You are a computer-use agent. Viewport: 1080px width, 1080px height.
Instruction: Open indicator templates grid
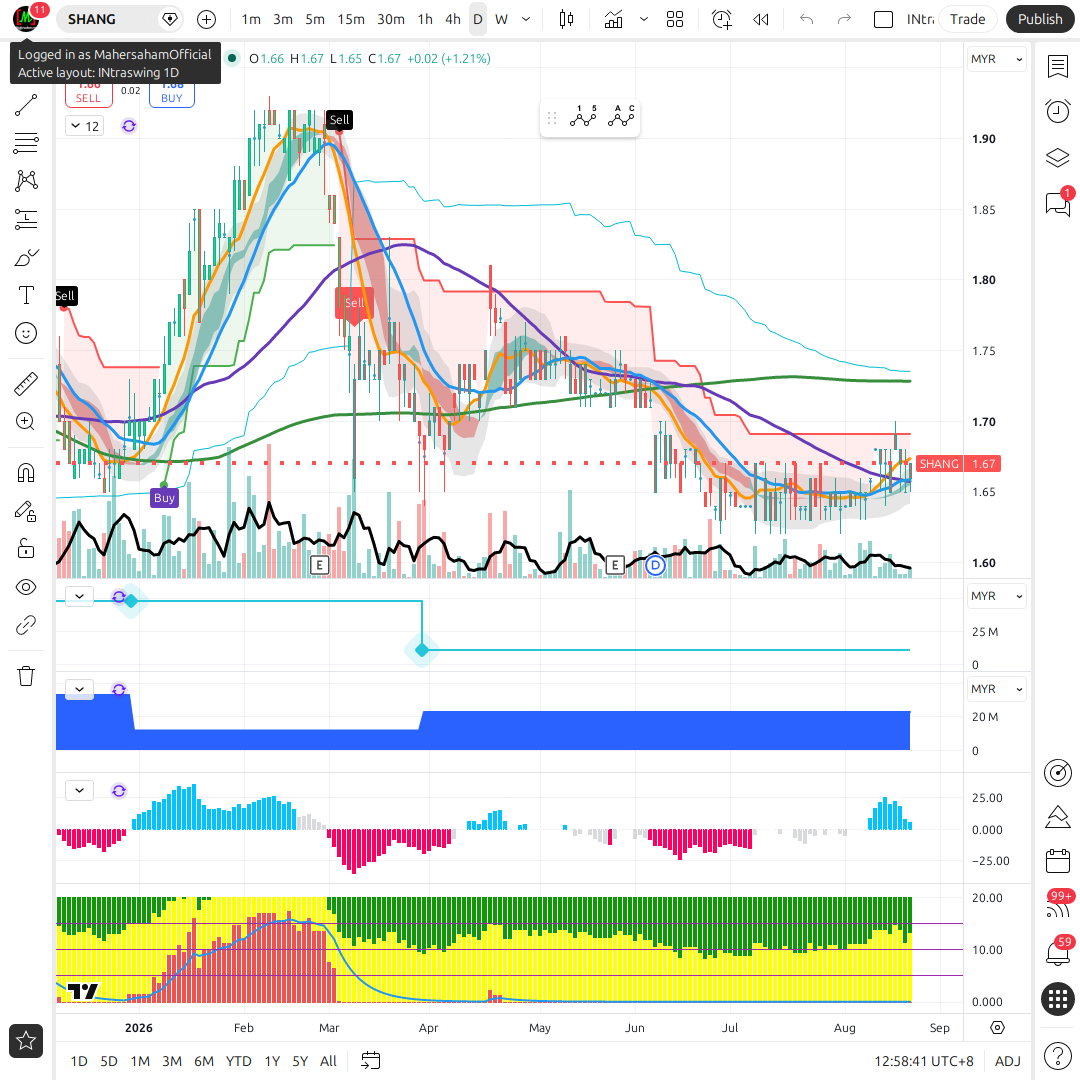click(675, 19)
